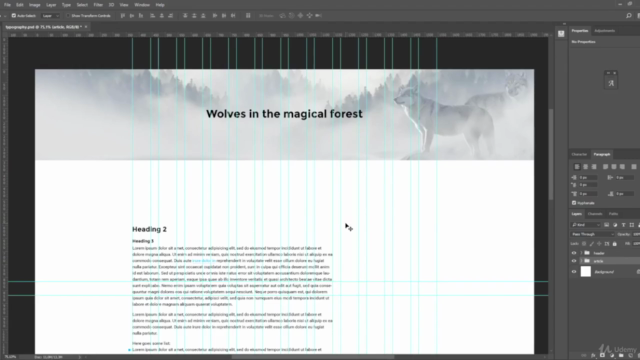This screenshot has width=640, height=360.
Task: Toggle the Auto-Select checkbox
Action: point(14,16)
